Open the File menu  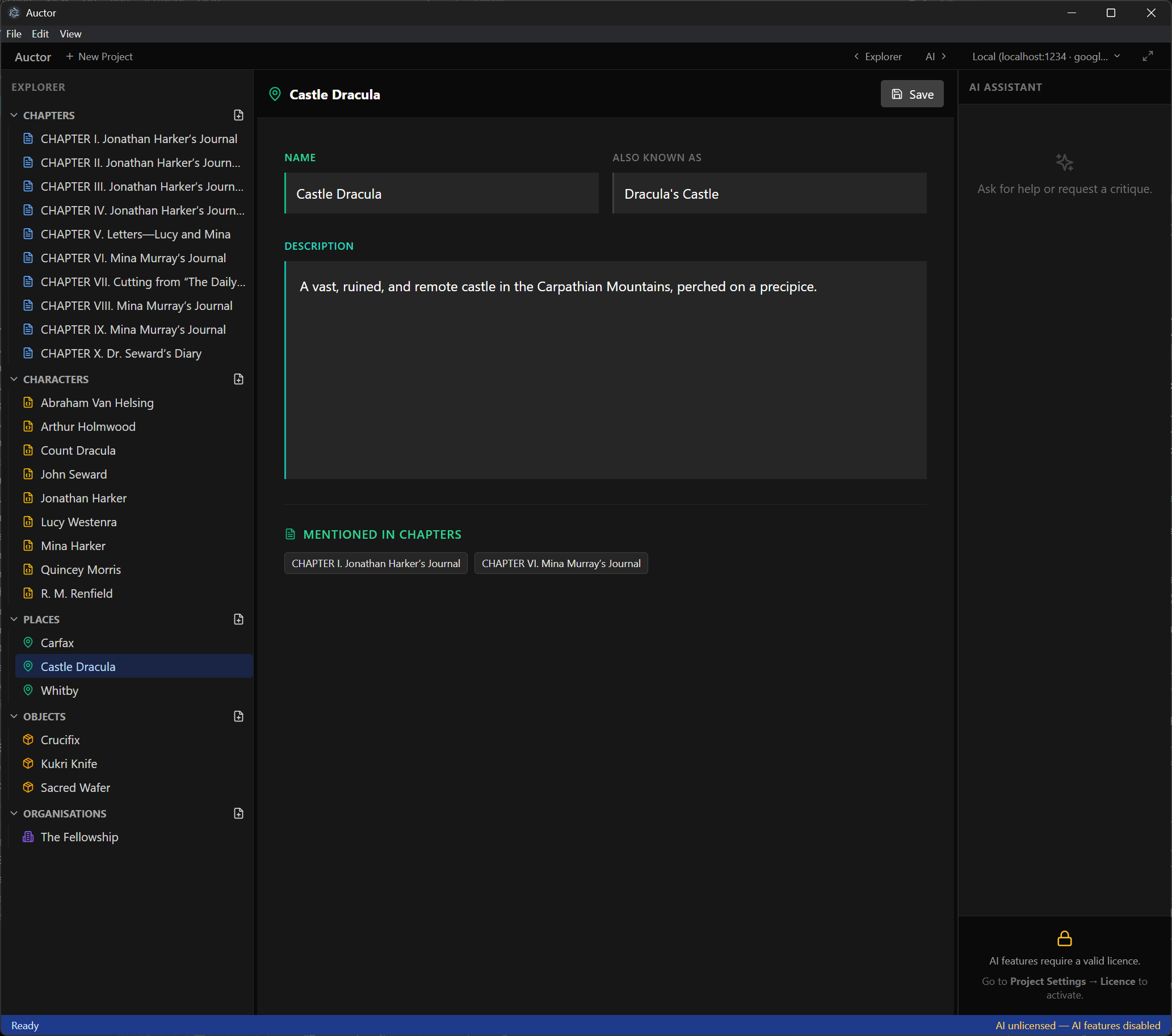[14, 34]
